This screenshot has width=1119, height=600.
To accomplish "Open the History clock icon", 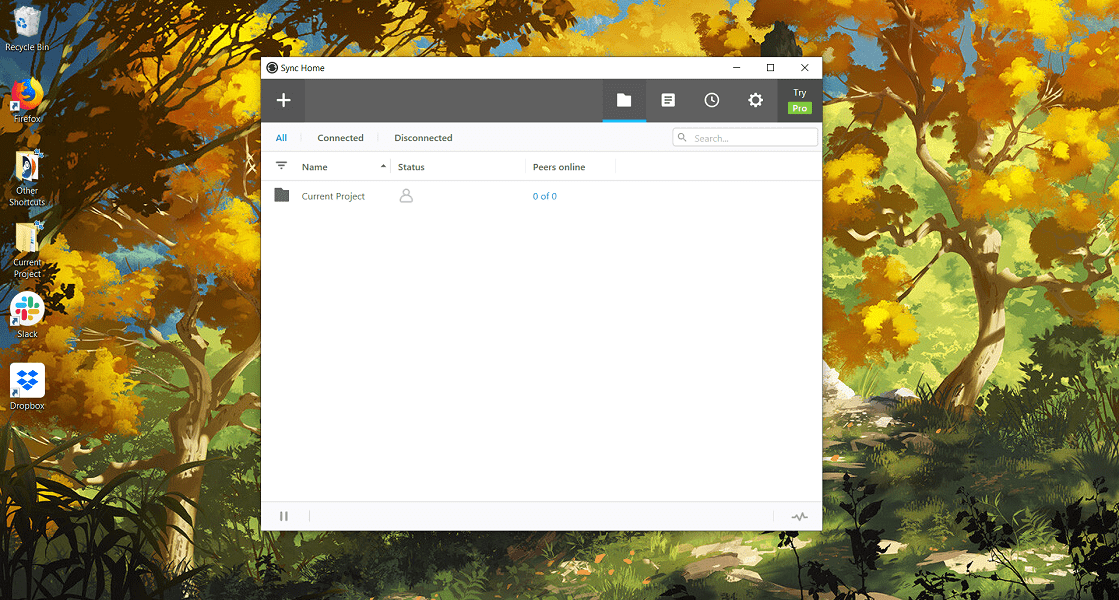I will 712,100.
